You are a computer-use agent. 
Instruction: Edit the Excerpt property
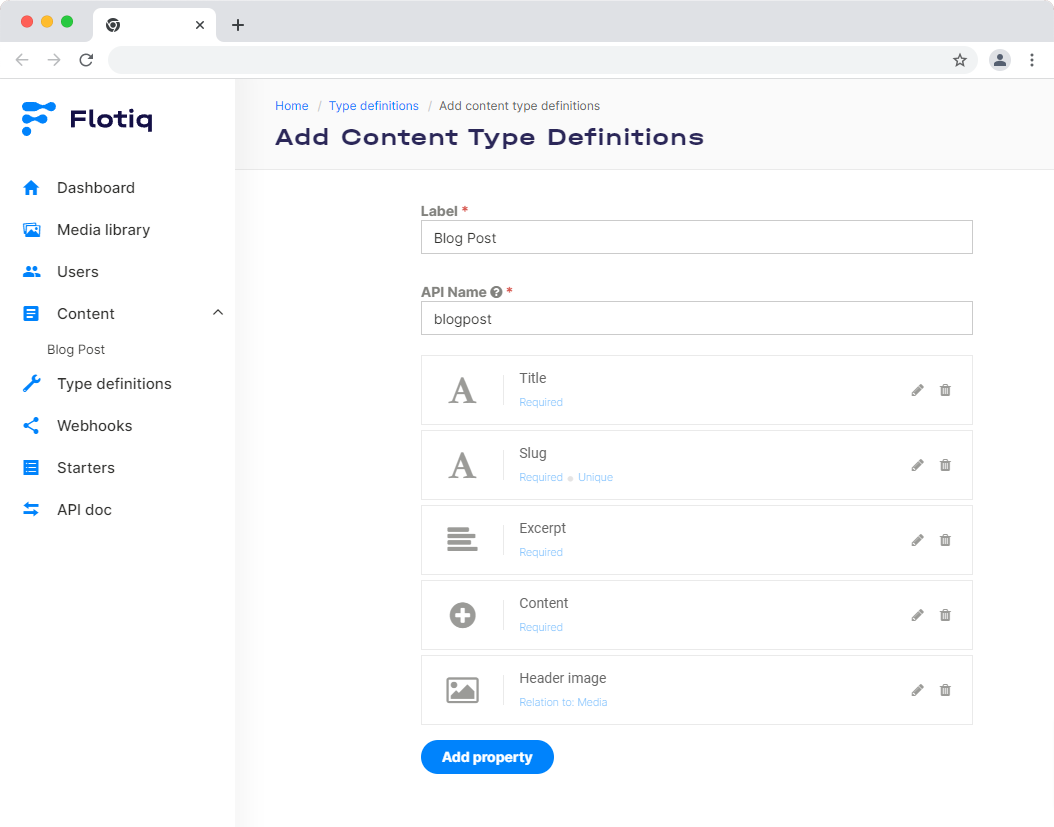click(918, 540)
